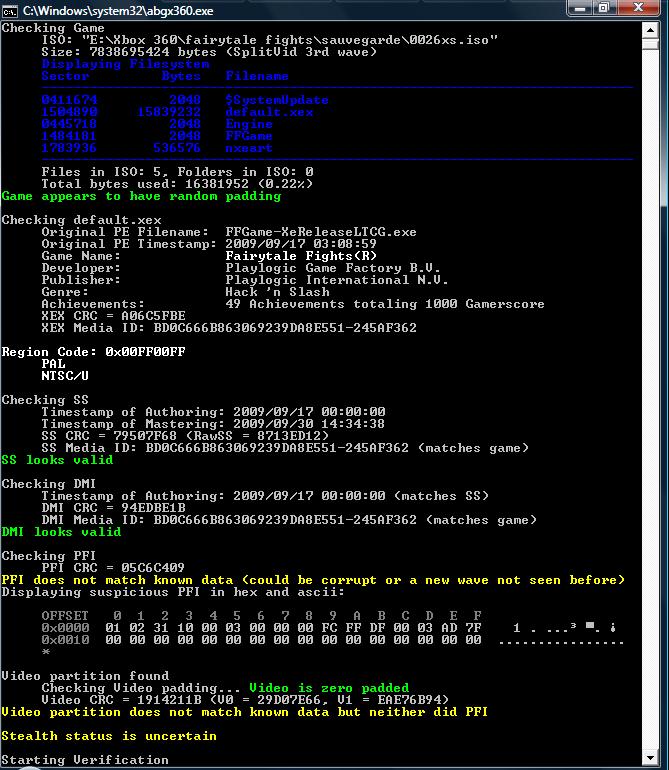
Task: Click 'FFGame-XeReleaseLTCG.exe' filename
Action: click(321, 232)
